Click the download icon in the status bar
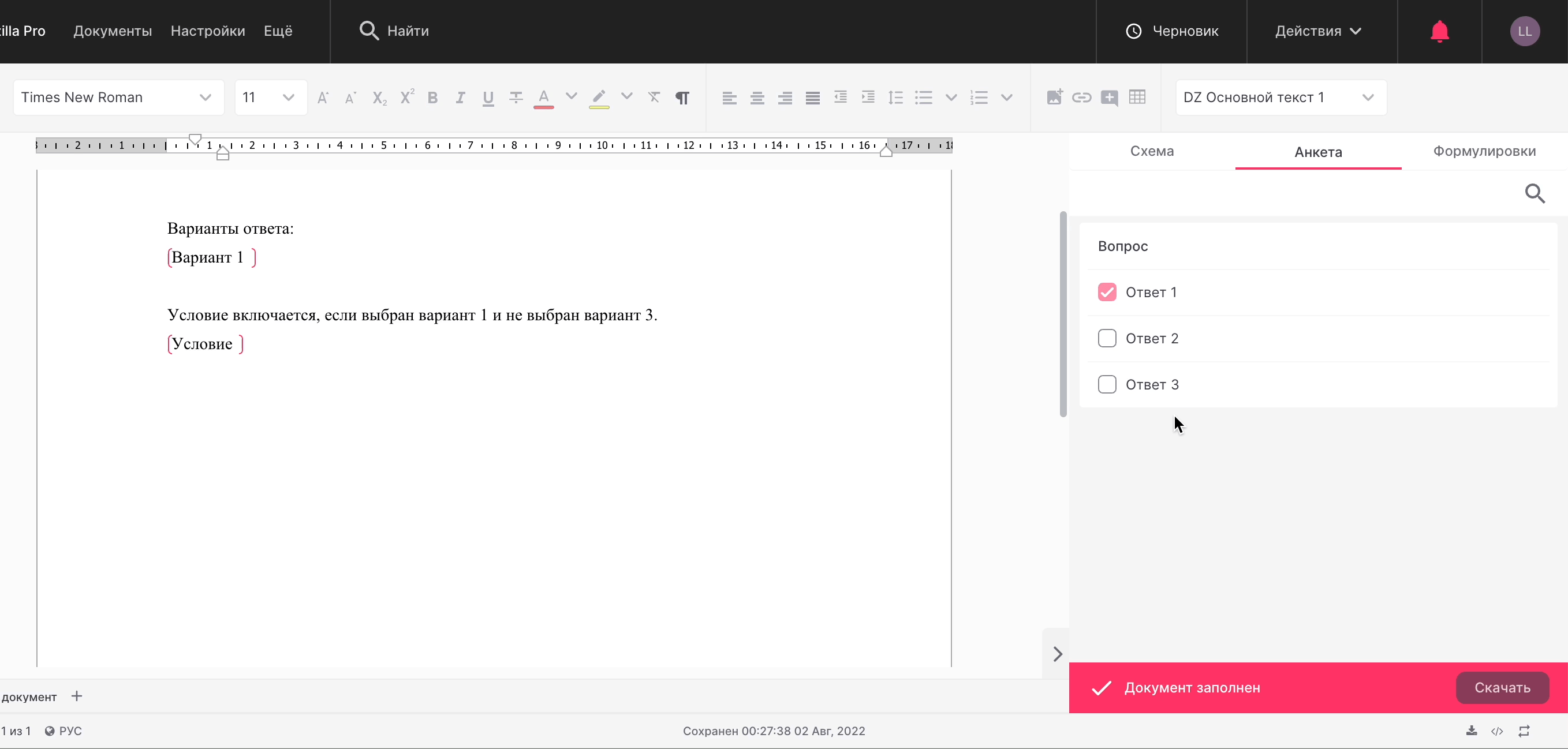Viewport: 1568px width, 749px height. [x=1471, y=731]
